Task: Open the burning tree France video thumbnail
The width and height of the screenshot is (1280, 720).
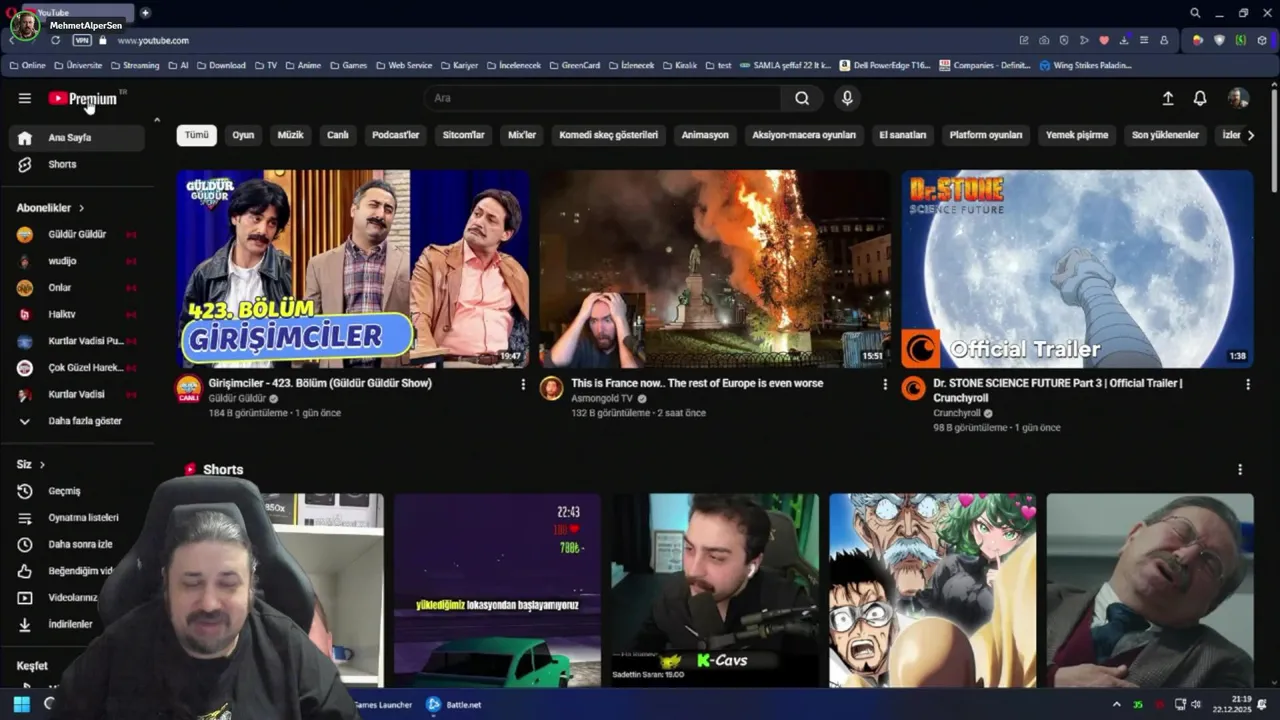Action: point(715,269)
